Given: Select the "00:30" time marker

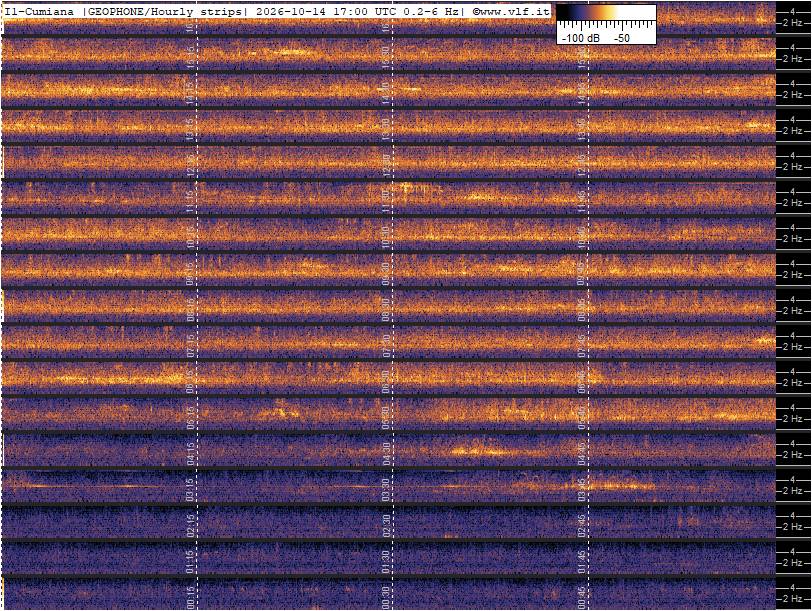Looking at the screenshot, I should coord(386,598).
